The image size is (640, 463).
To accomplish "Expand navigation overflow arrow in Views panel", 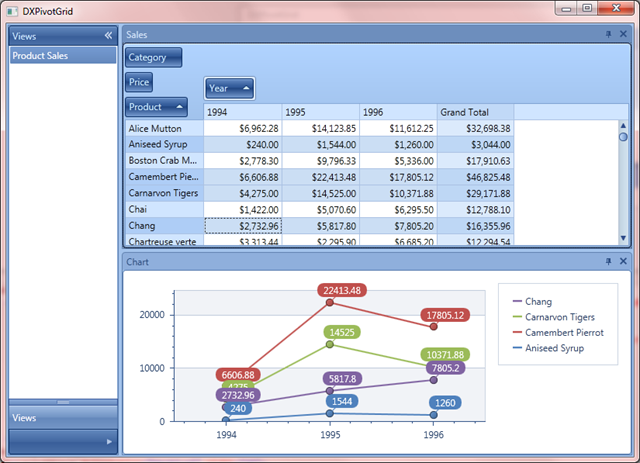I will tap(109, 441).
